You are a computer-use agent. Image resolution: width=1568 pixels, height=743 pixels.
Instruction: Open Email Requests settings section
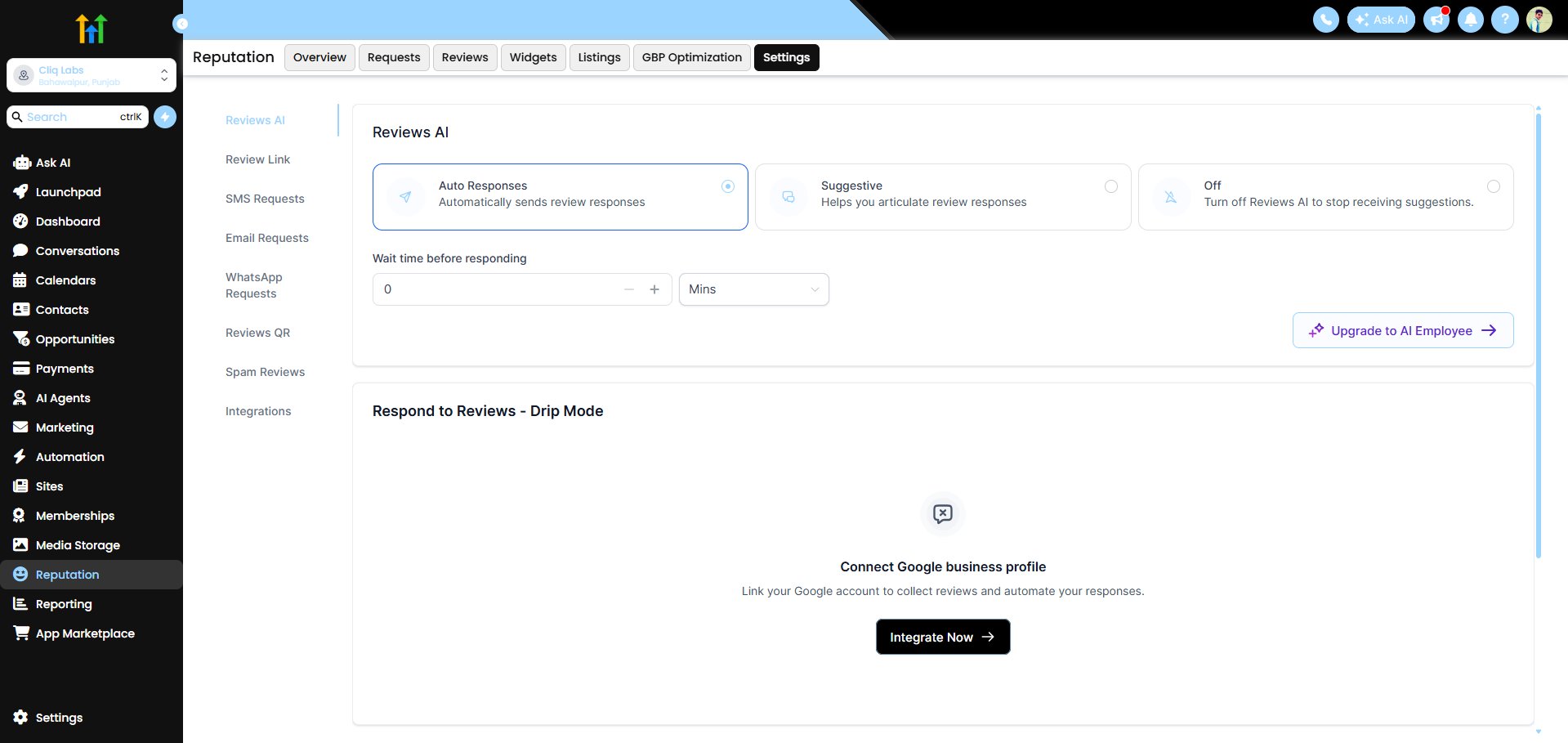267,238
